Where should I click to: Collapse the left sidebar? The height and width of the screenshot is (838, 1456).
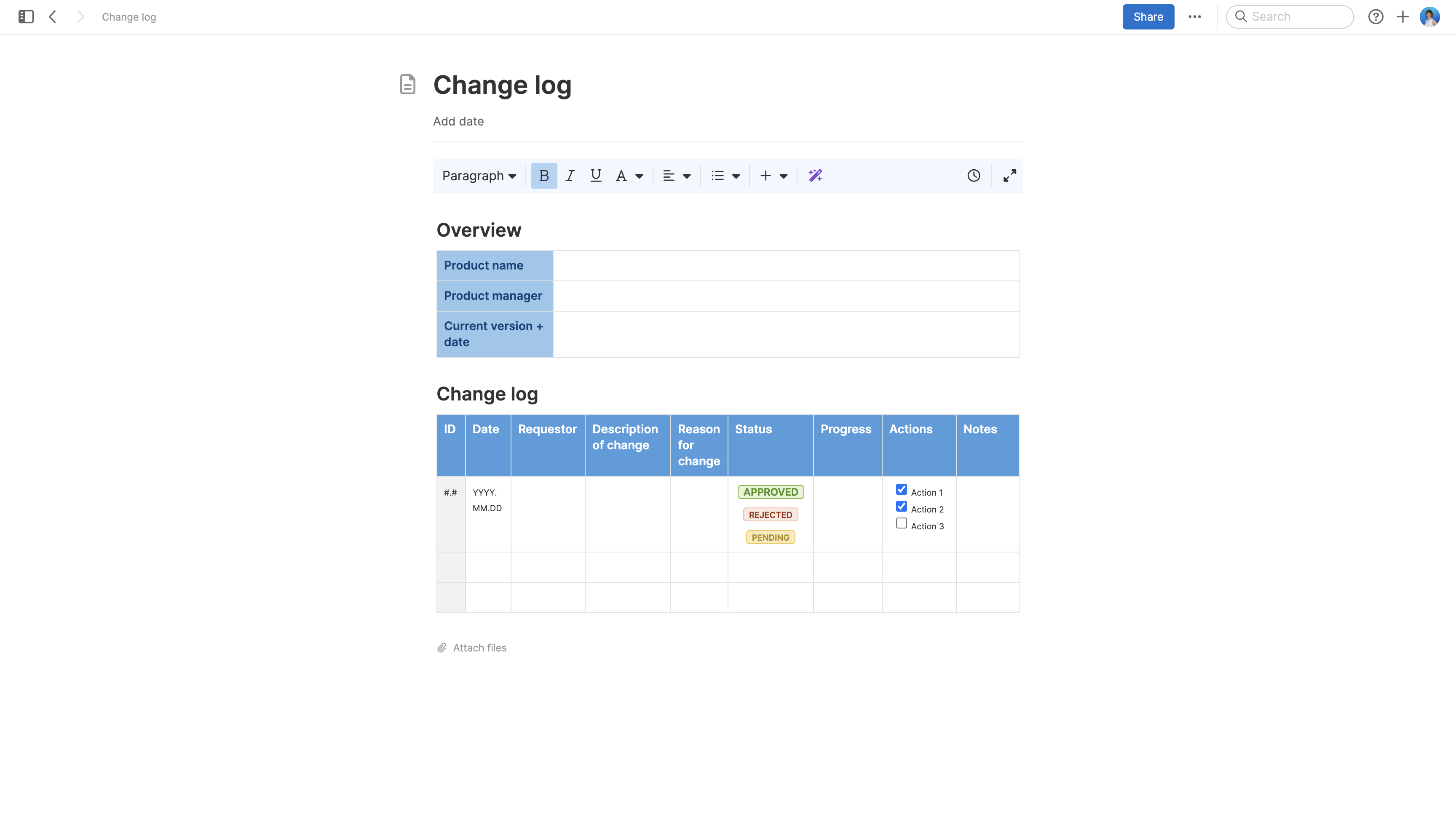coord(25,17)
